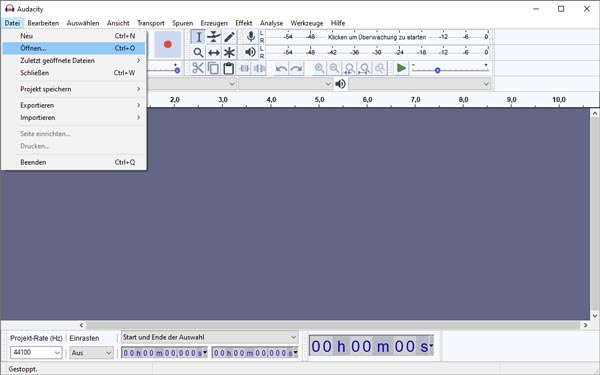600x375 pixels.
Task: Open the Einrasten dropdown set to Aus
Action: tap(91, 352)
